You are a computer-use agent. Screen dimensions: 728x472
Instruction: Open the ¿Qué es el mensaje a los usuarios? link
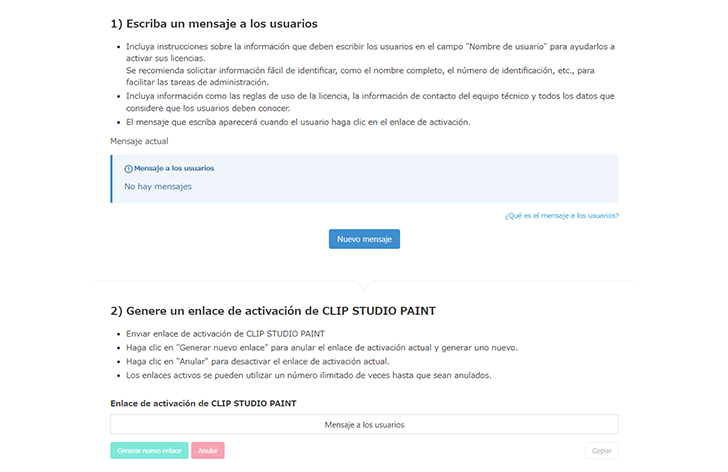click(x=561, y=215)
